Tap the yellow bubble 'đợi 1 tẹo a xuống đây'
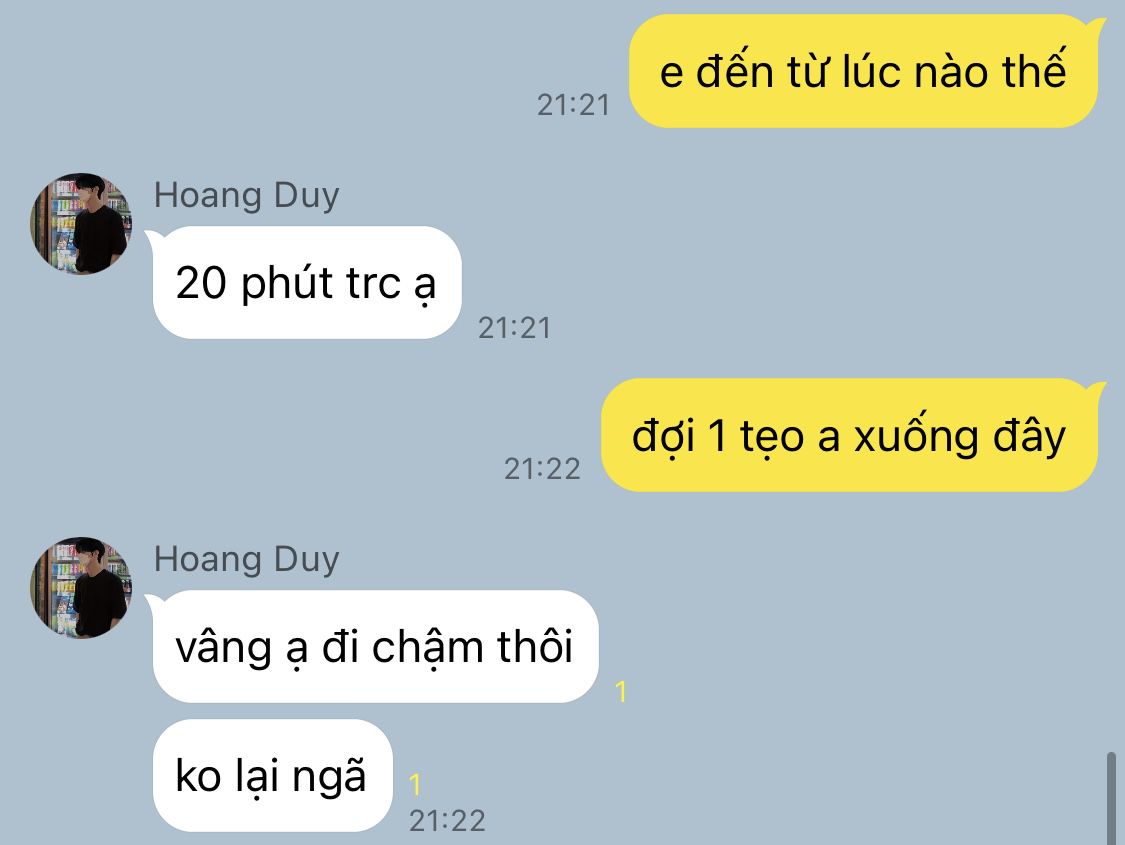 (x=849, y=435)
